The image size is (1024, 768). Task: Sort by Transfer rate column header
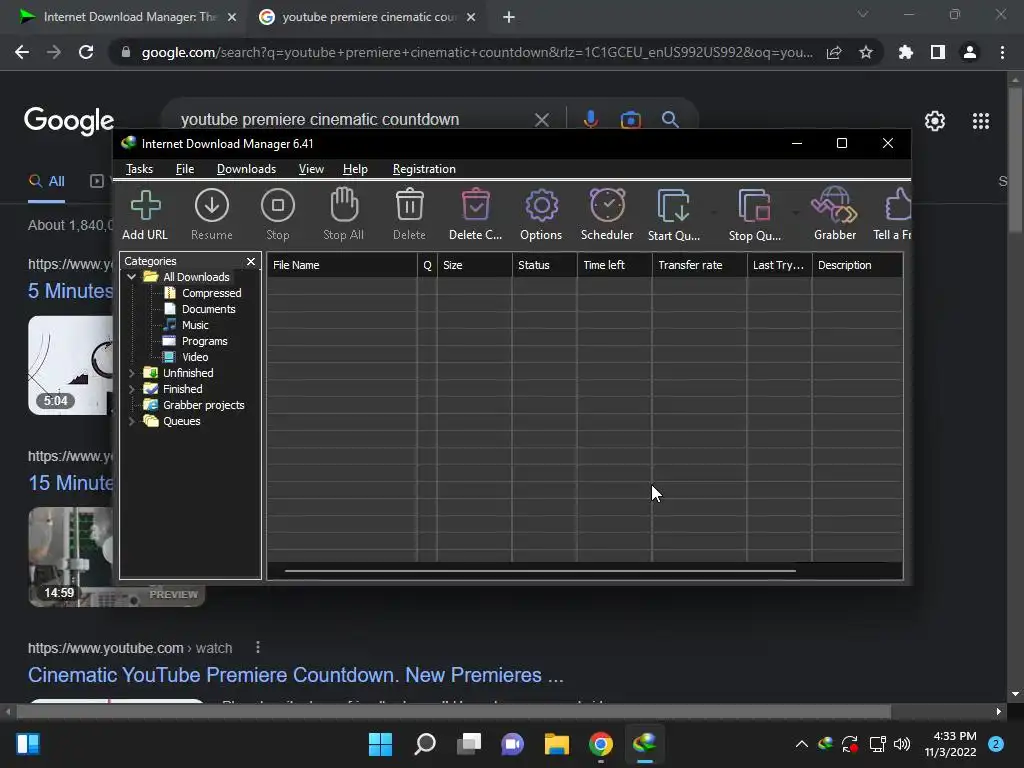click(699, 265)
